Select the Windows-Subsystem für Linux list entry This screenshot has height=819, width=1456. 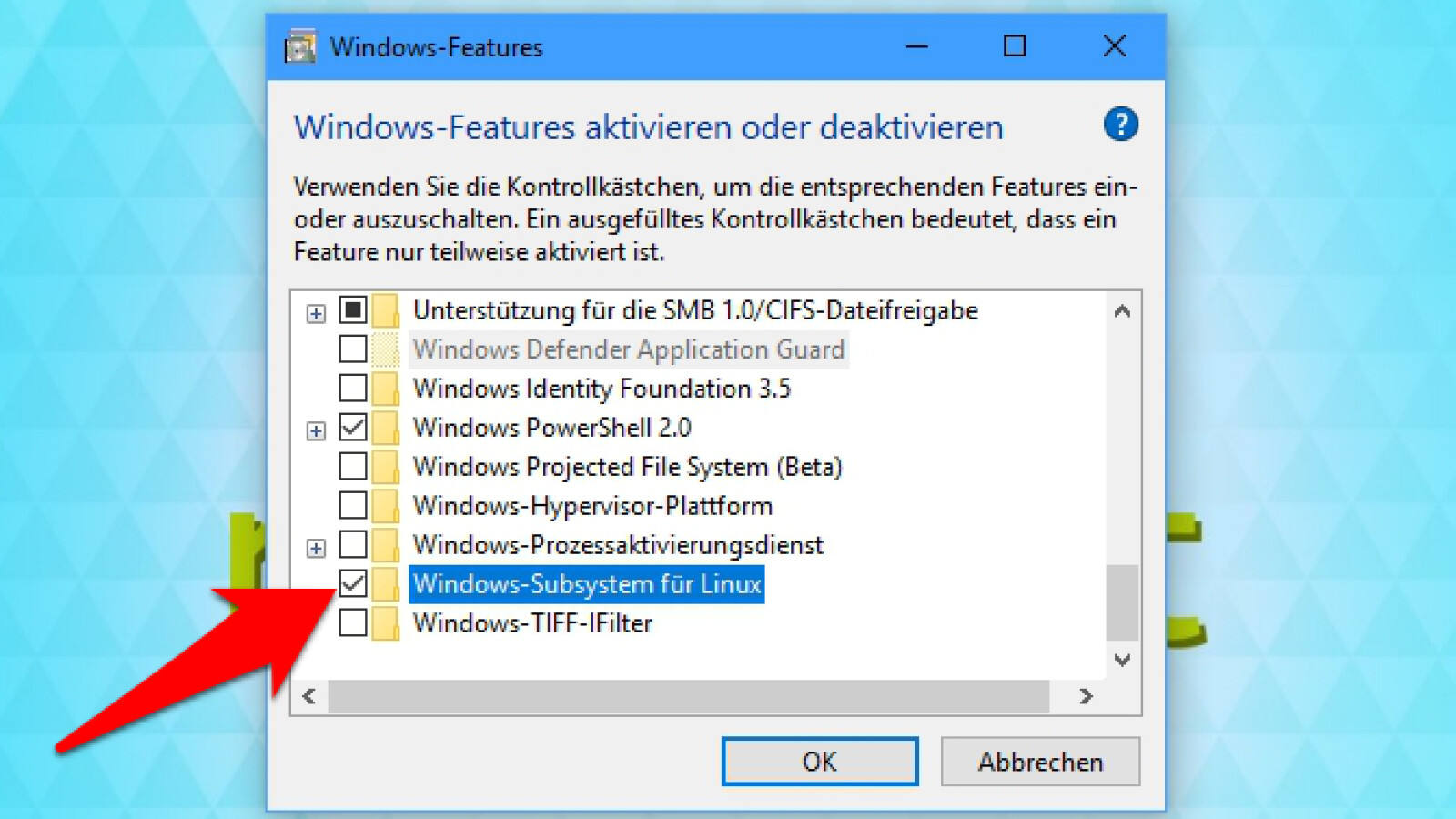(587, 583)
